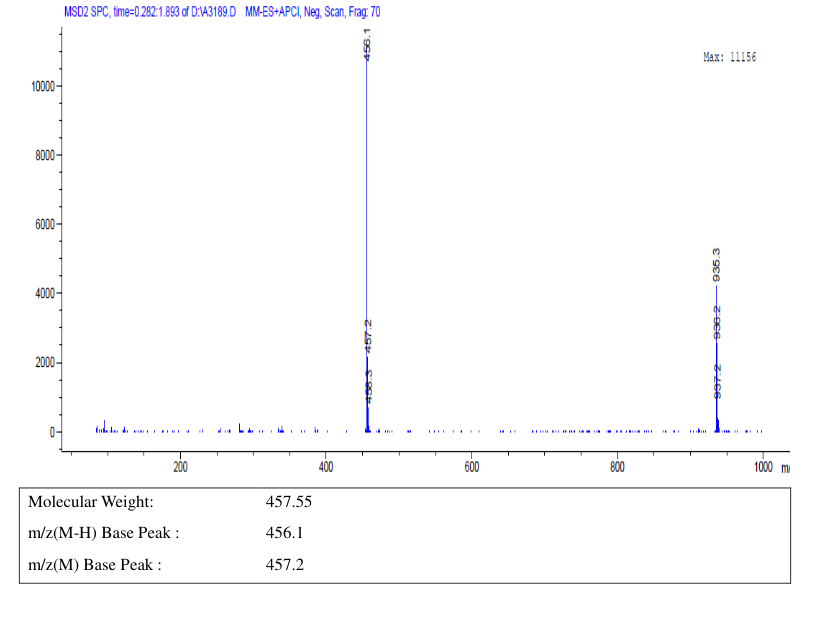This screenshot has width=823, height=619.
Task: Click the 8000 y-axis tick label
Action: point(45,155)
